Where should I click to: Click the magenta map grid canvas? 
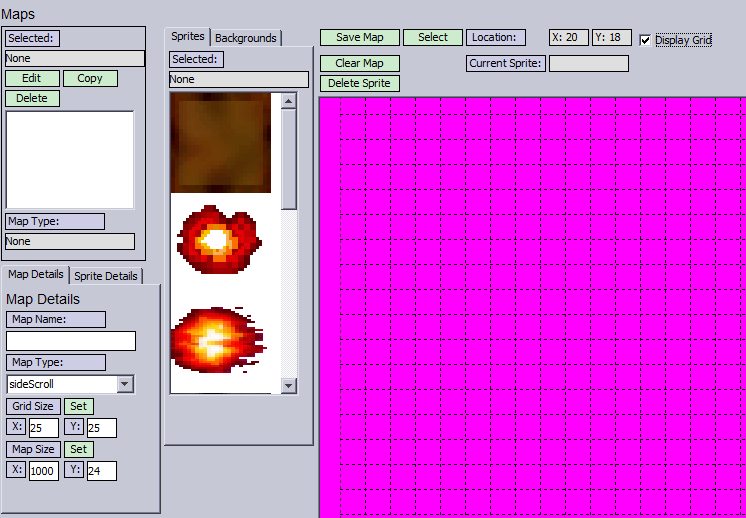pyautogui.click(x=532, y=307)
